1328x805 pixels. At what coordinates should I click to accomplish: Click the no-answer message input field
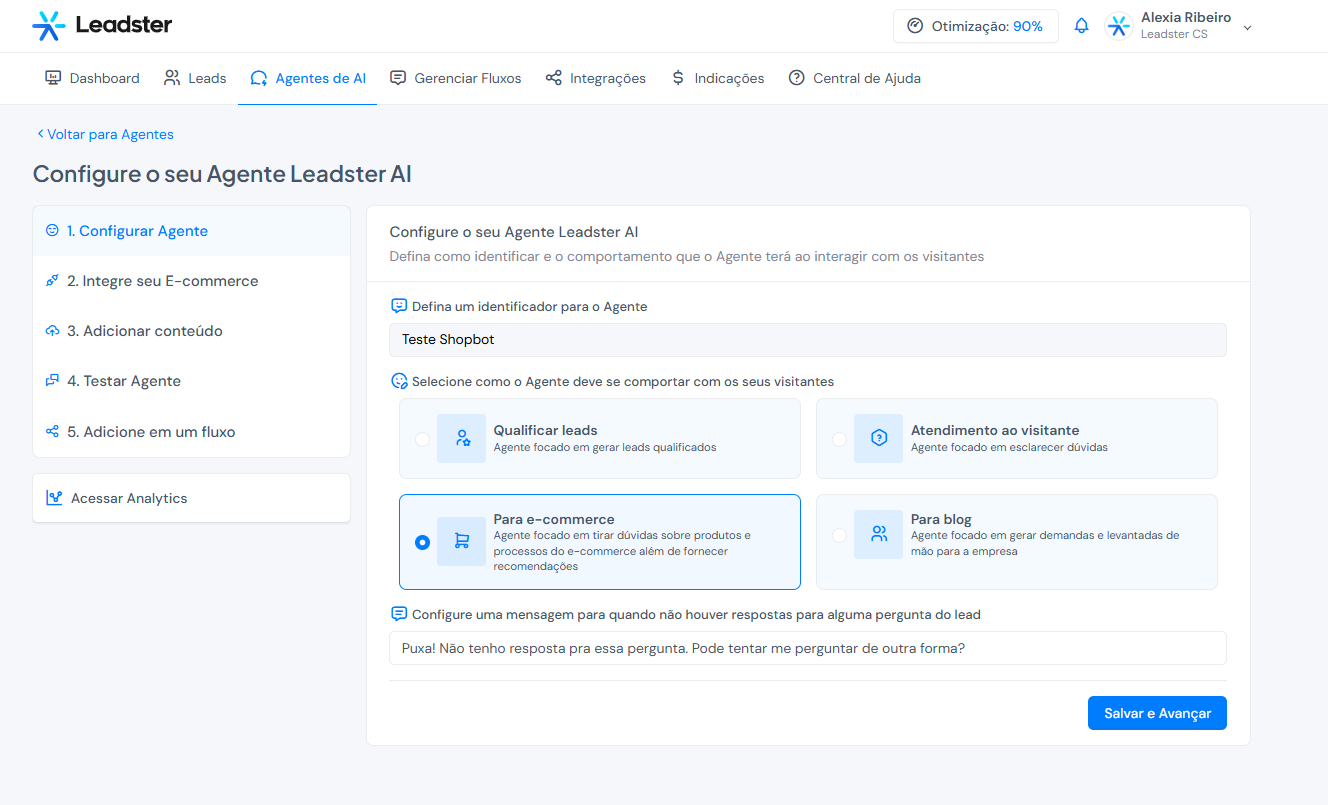pos(807,648)
